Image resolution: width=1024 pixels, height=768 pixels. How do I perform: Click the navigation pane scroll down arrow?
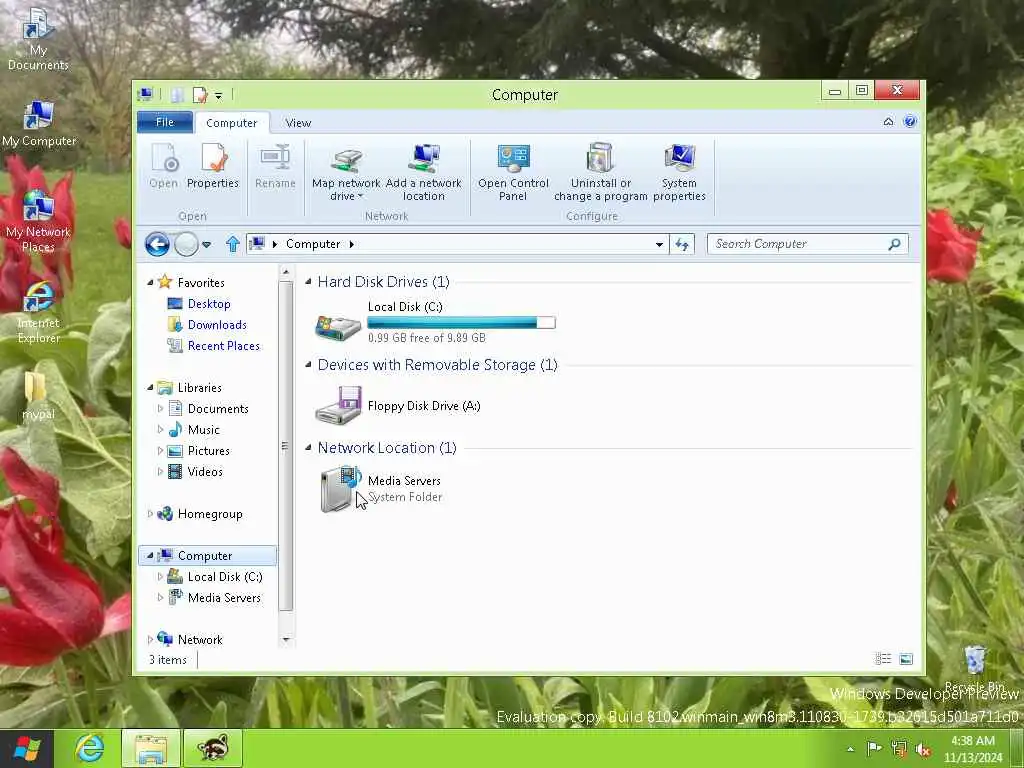[x=285, y=639]
